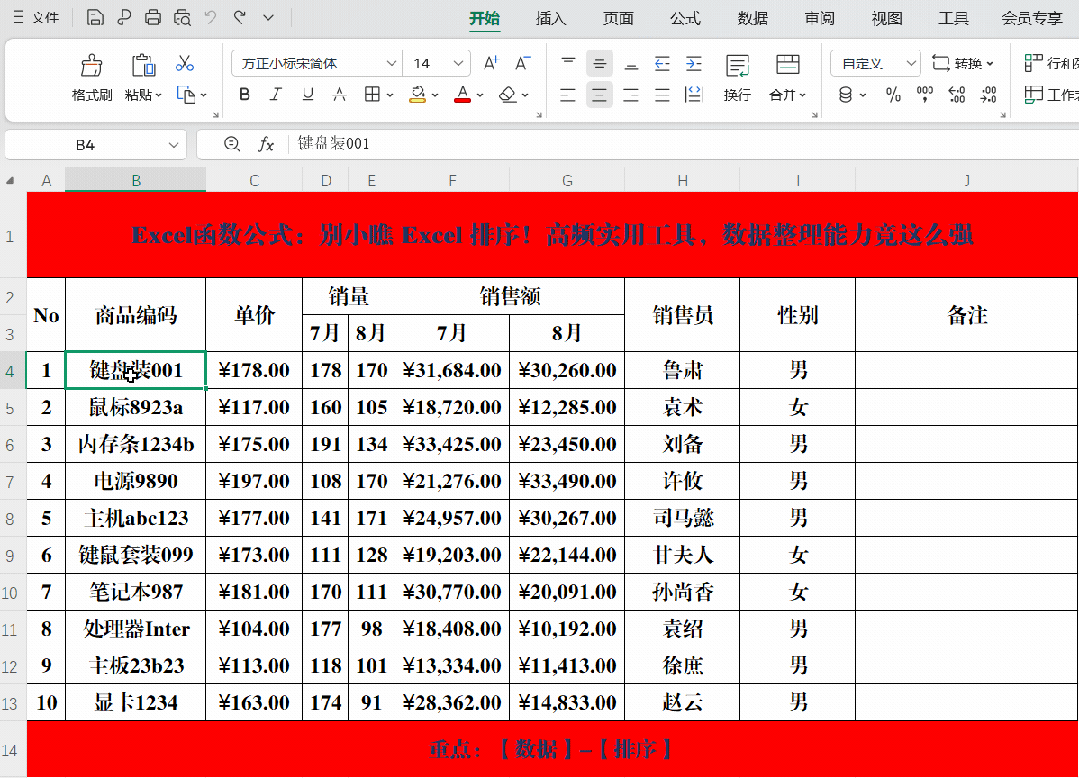
Task: Click the Increase Indent icon
Action: (x=694, y=64)
